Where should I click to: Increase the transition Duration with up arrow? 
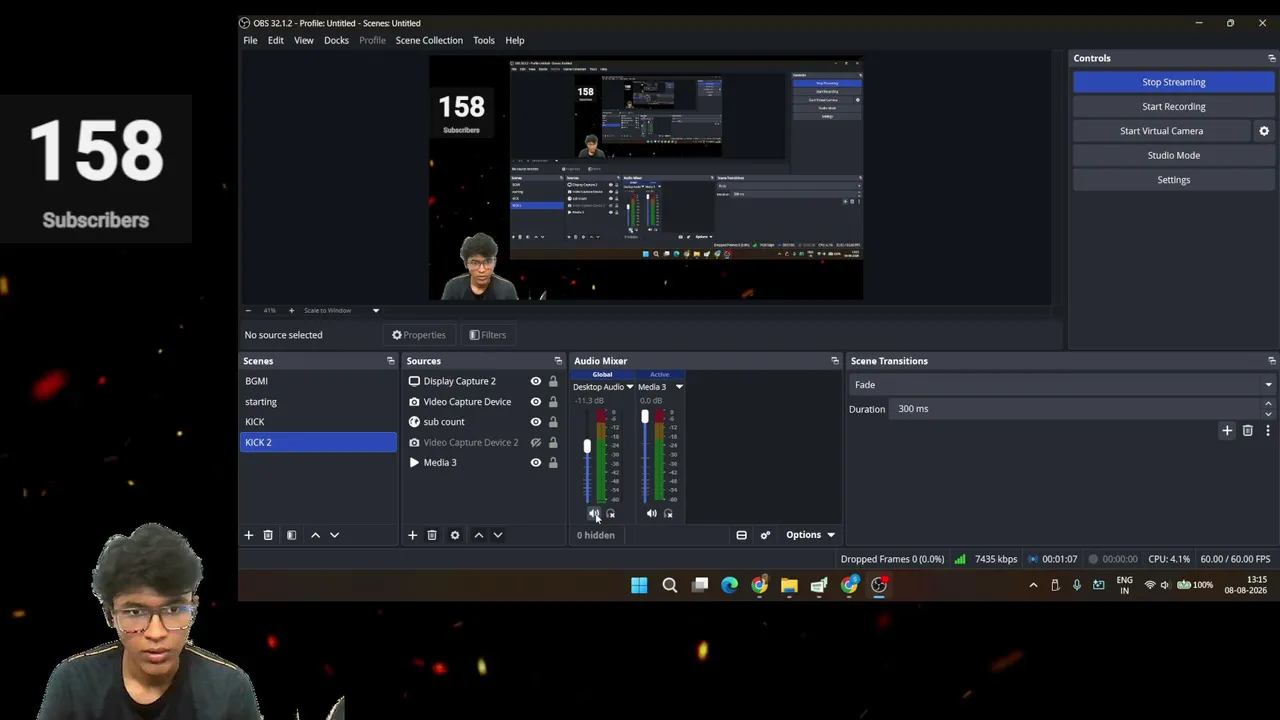[x=1269, y=404]
